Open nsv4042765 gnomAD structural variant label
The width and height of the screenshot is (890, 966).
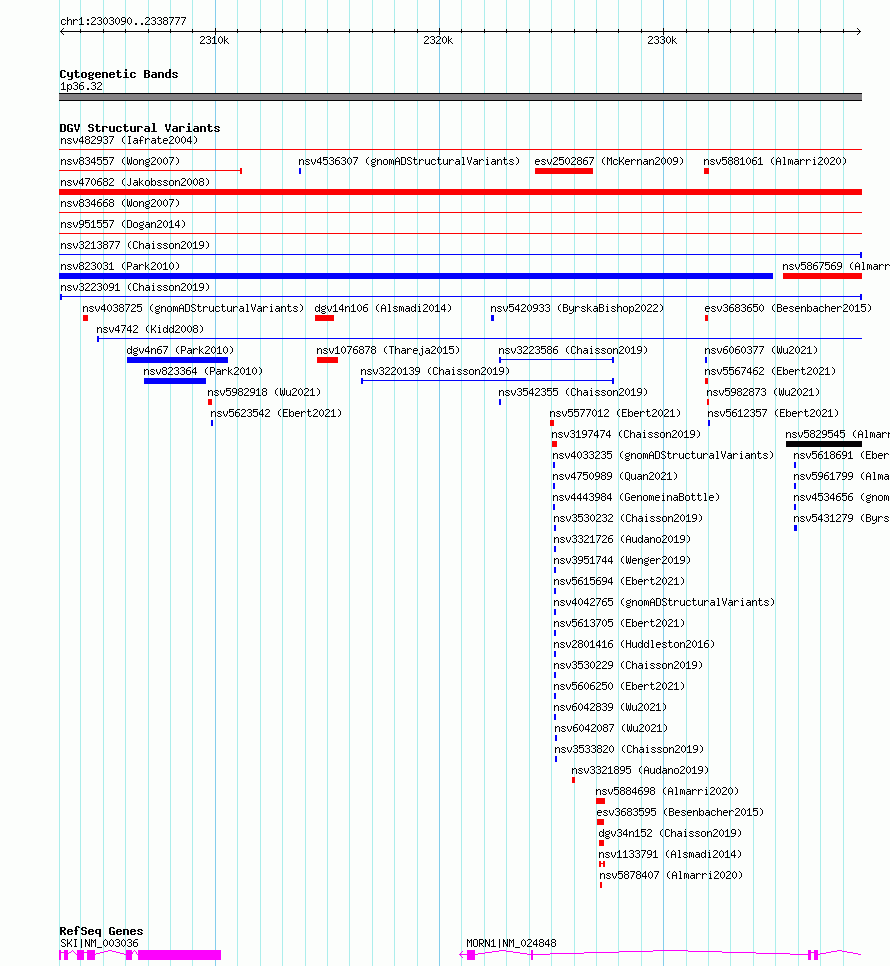point(664,601)
